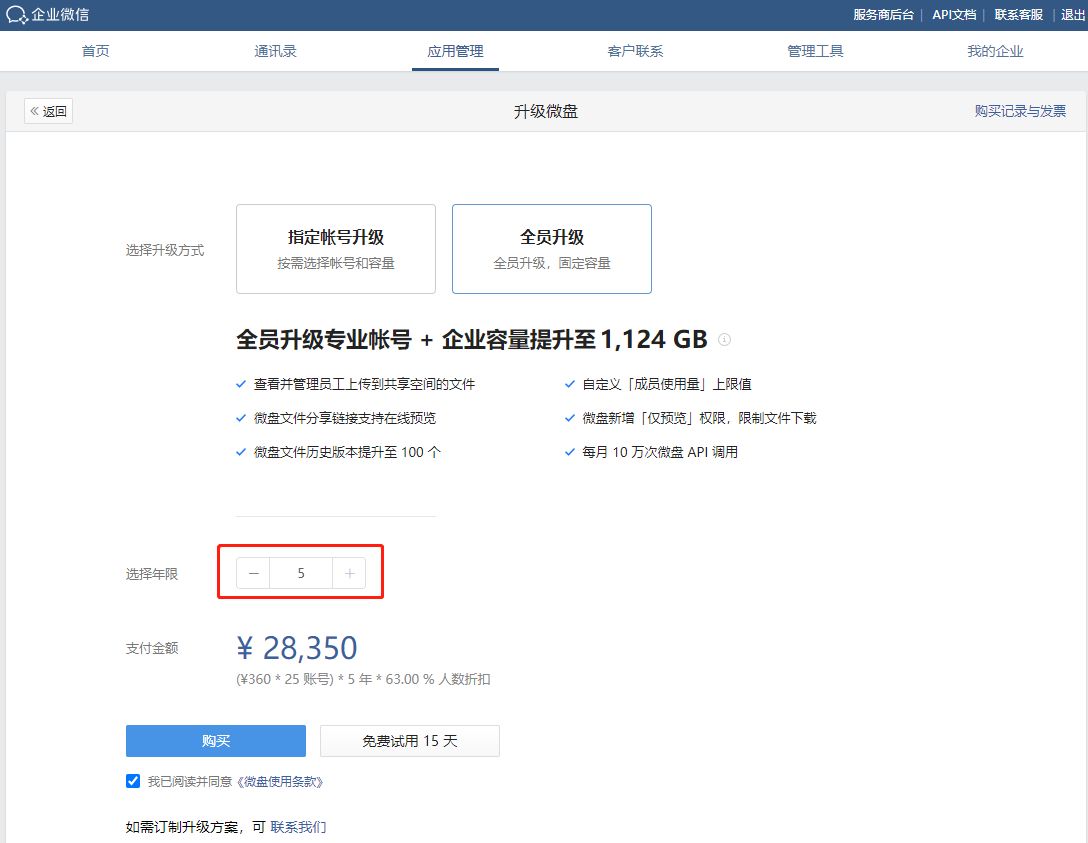Open the 管理工具 management tools tab
Screen dimensions: 1088x843
815,51
